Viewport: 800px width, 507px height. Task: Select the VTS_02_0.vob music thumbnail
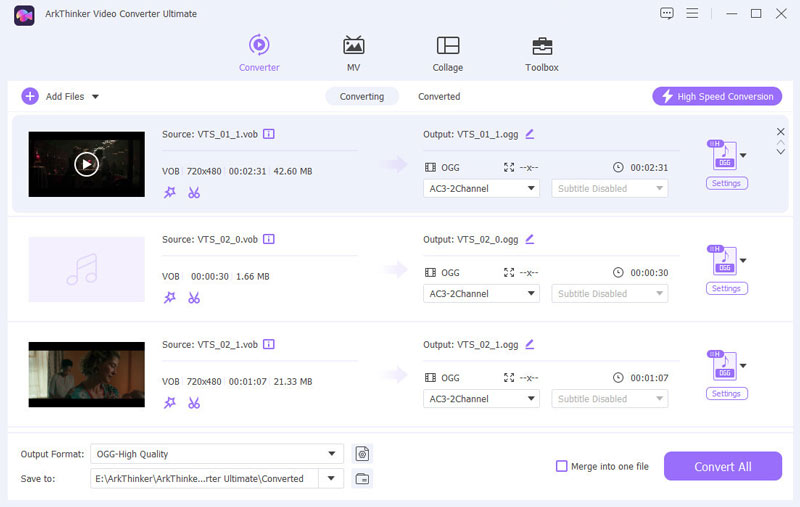pos(86,269)
